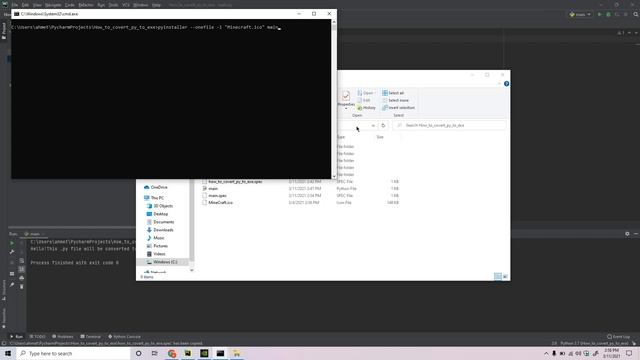Open the Terminal tool window tab
The width and height of the screenshot is (640, 360).
(90, 337)
